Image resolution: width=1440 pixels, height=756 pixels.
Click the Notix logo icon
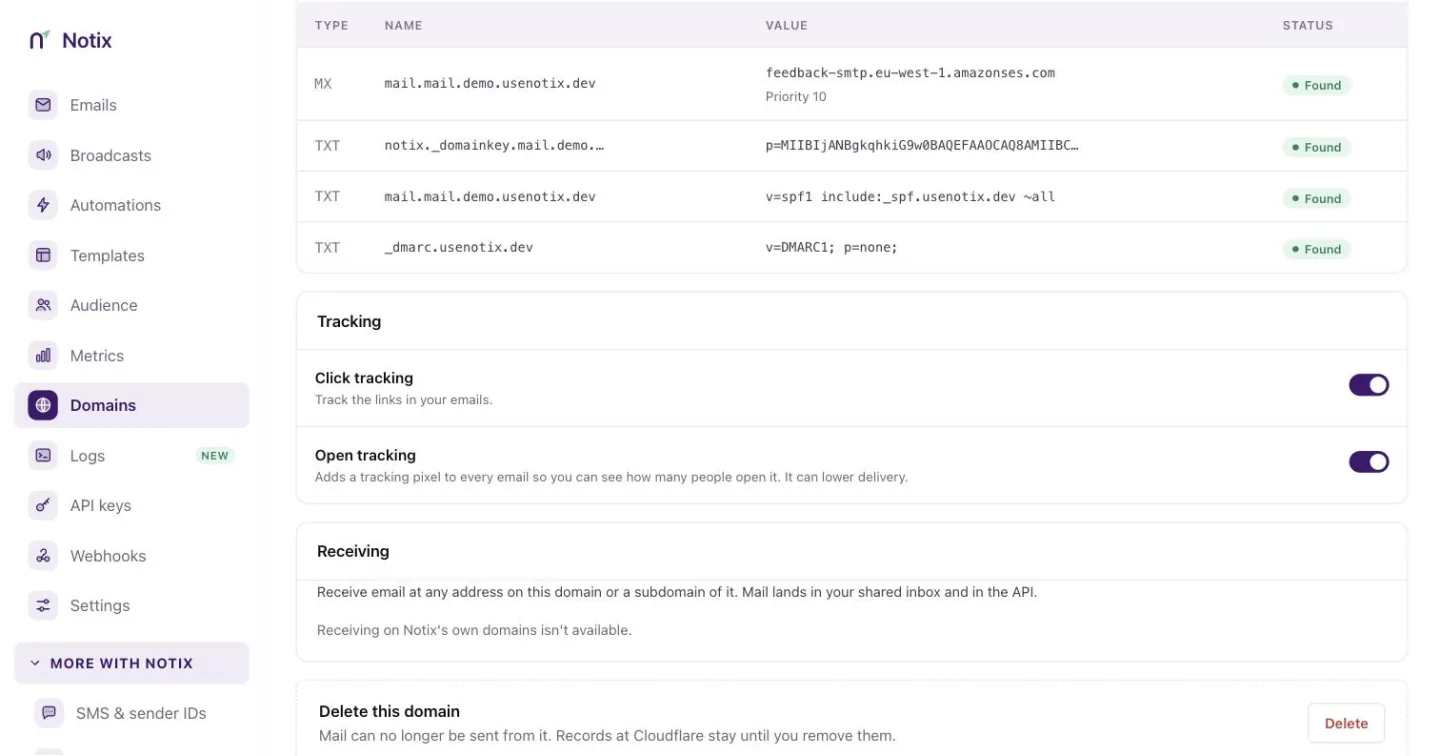click(40, 40)
